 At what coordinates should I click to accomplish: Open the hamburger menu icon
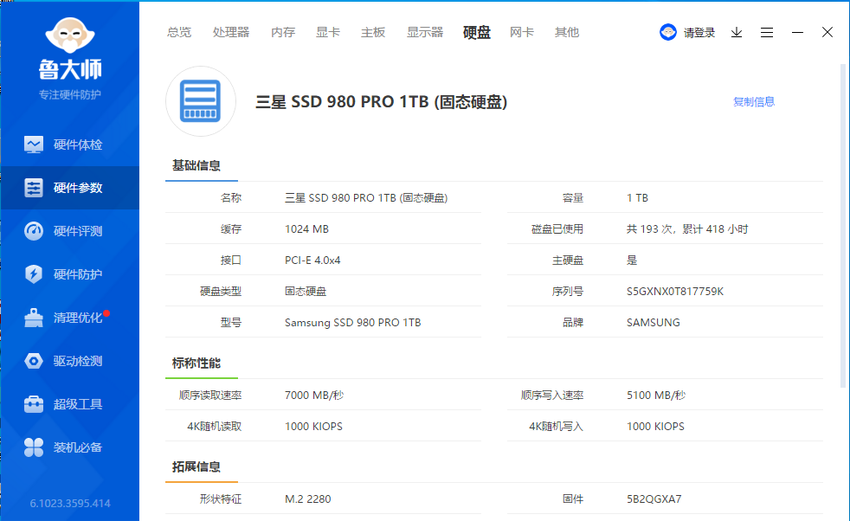(767, 33)
